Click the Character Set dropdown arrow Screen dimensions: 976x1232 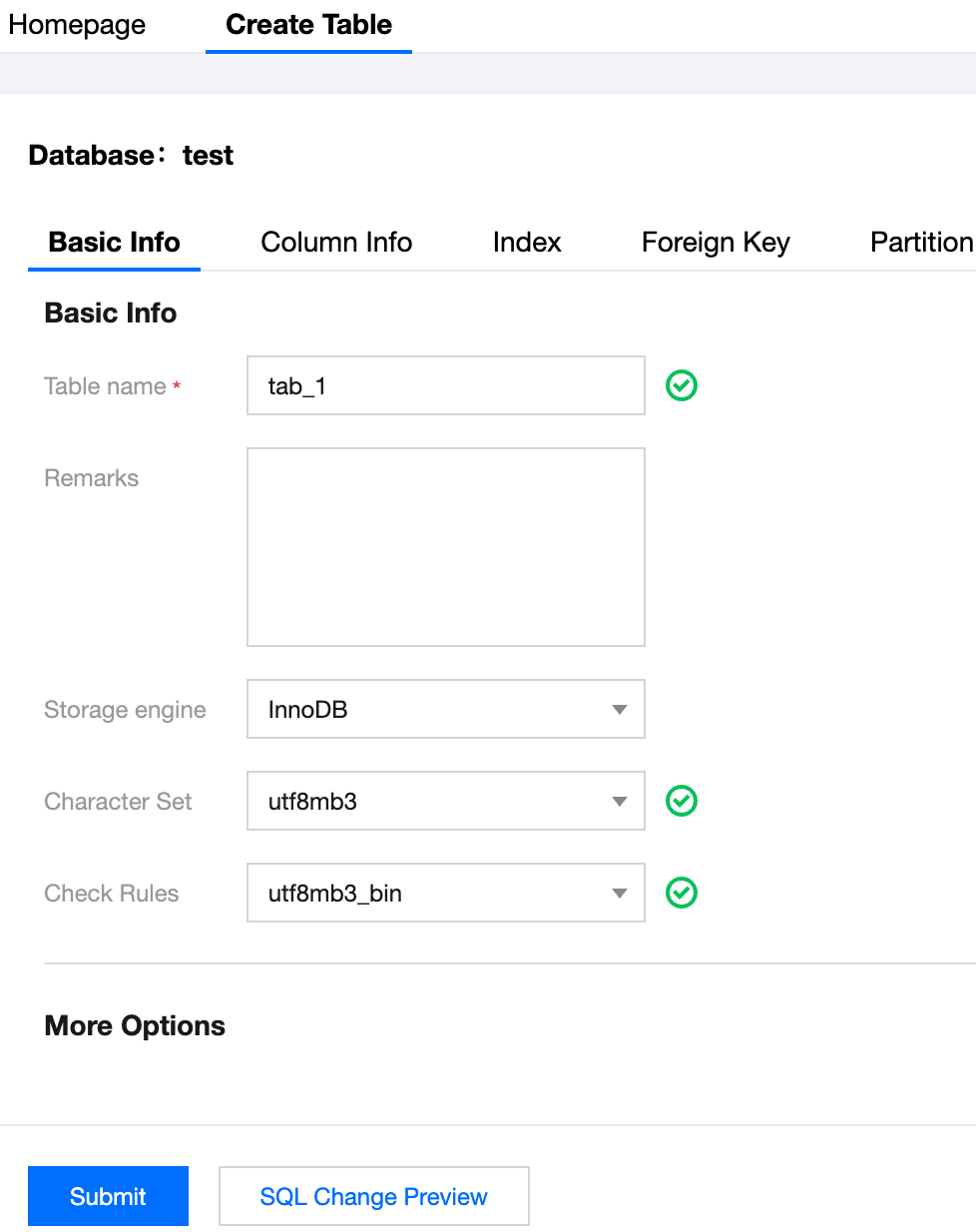coord(620,802)
